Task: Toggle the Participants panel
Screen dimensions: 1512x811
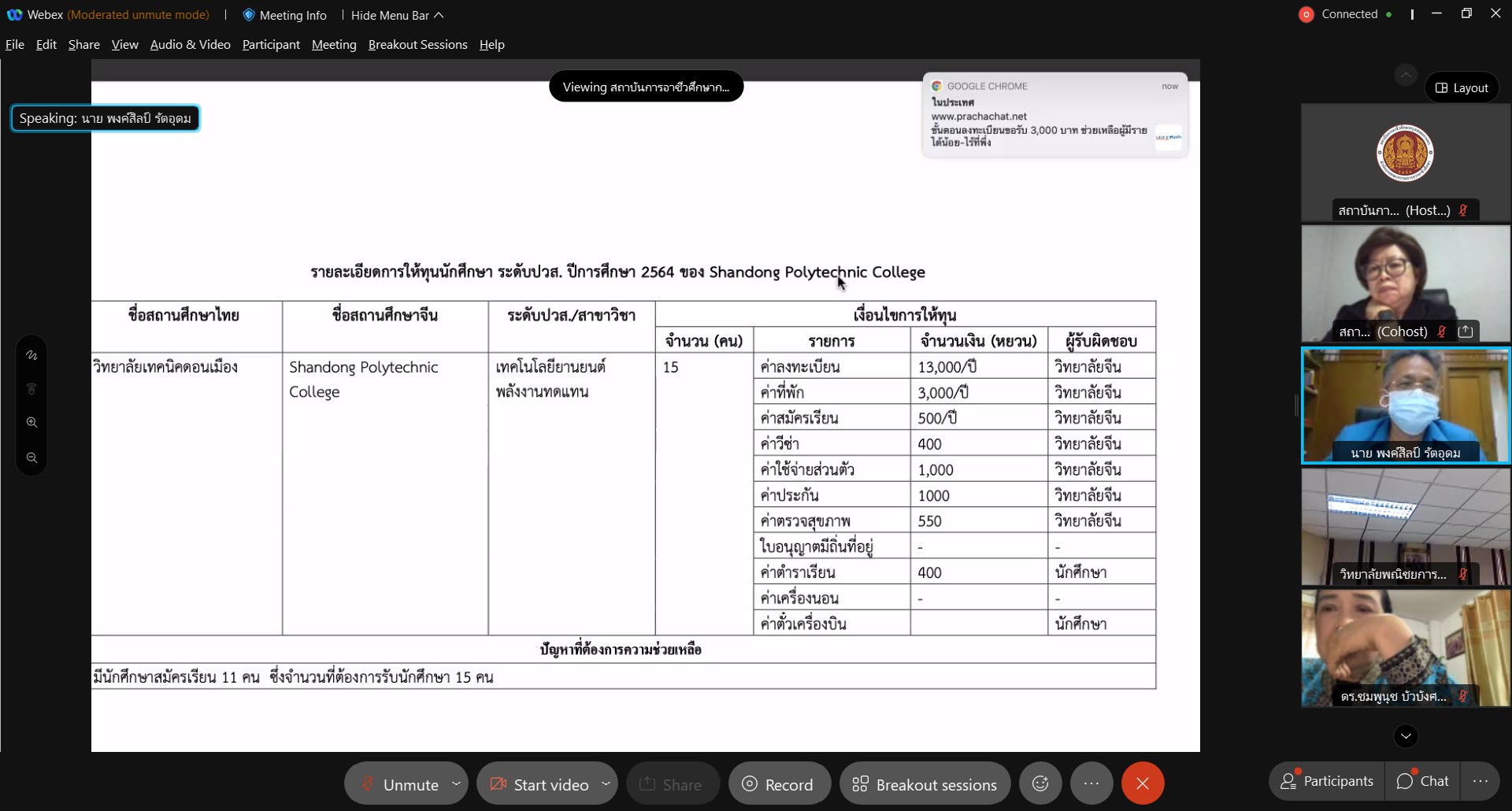Action: pos(1327,781)
